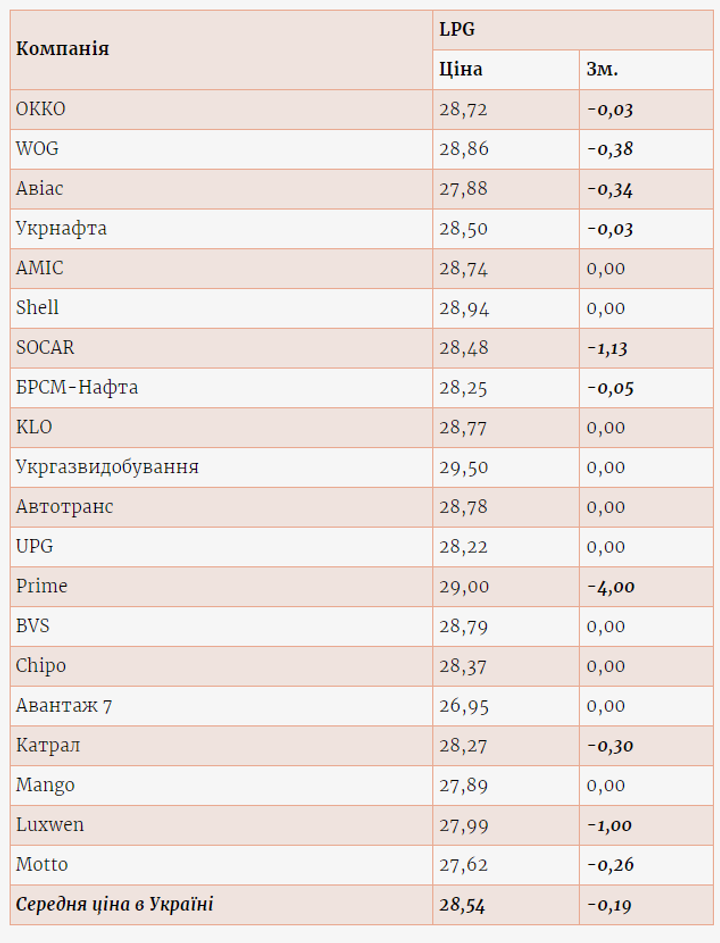Viewport: 720px width, 943px height.
Task: Click the UPG company cell
Action: pos(35,546)
